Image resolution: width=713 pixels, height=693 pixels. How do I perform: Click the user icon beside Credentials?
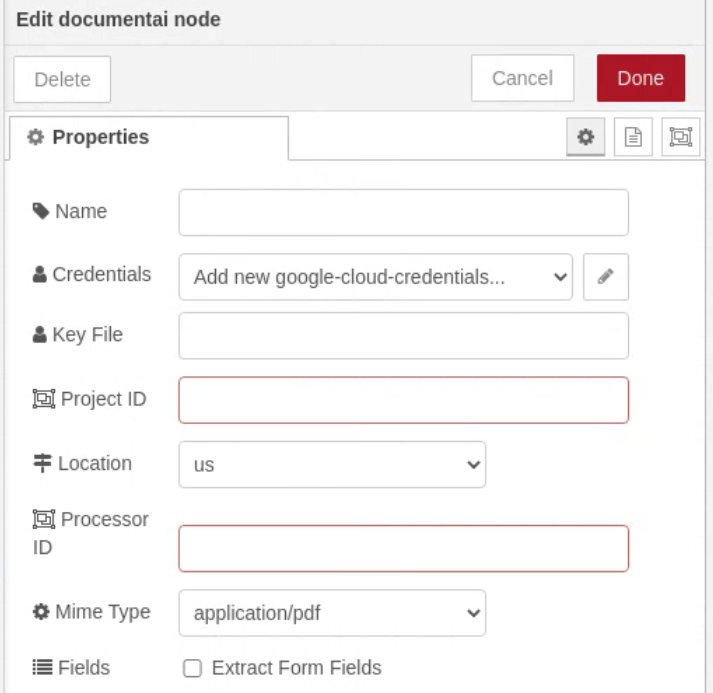pos(40,274)
